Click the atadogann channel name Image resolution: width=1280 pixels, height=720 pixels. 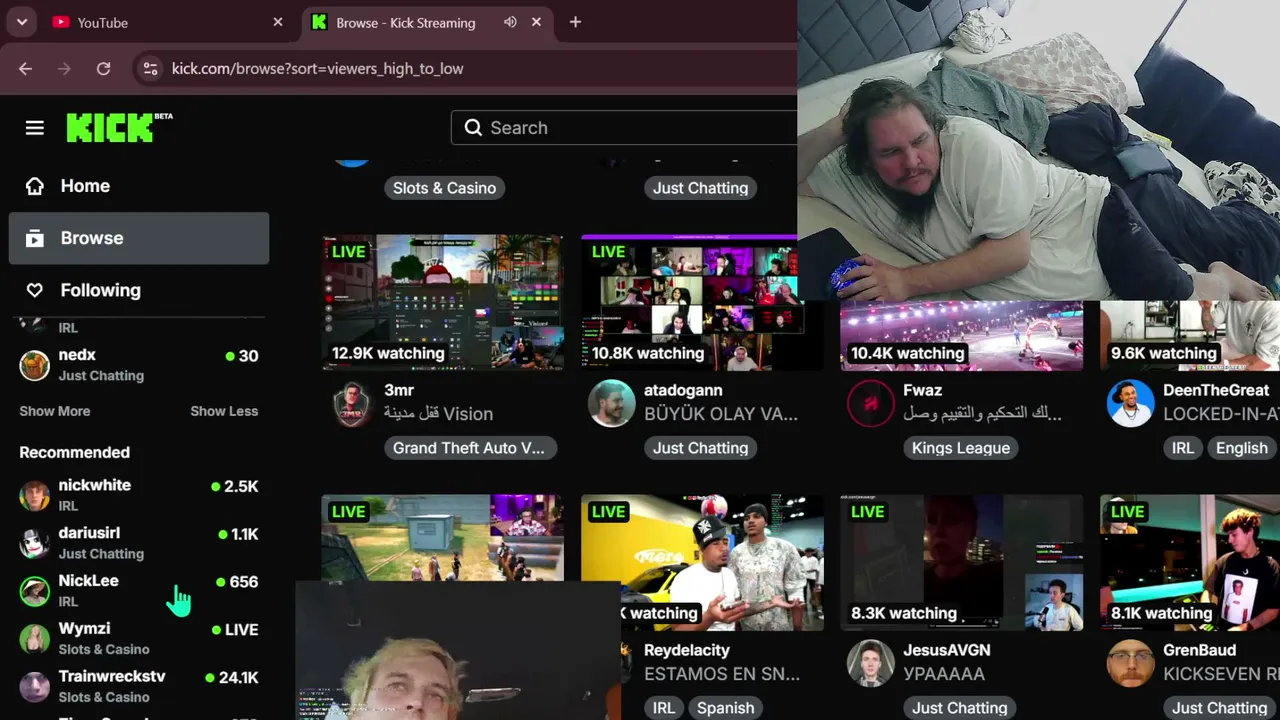point(683,390)
